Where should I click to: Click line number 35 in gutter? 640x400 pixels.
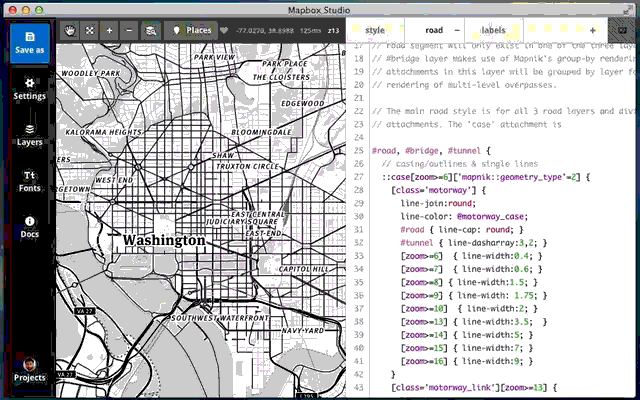tap(358, 282)
